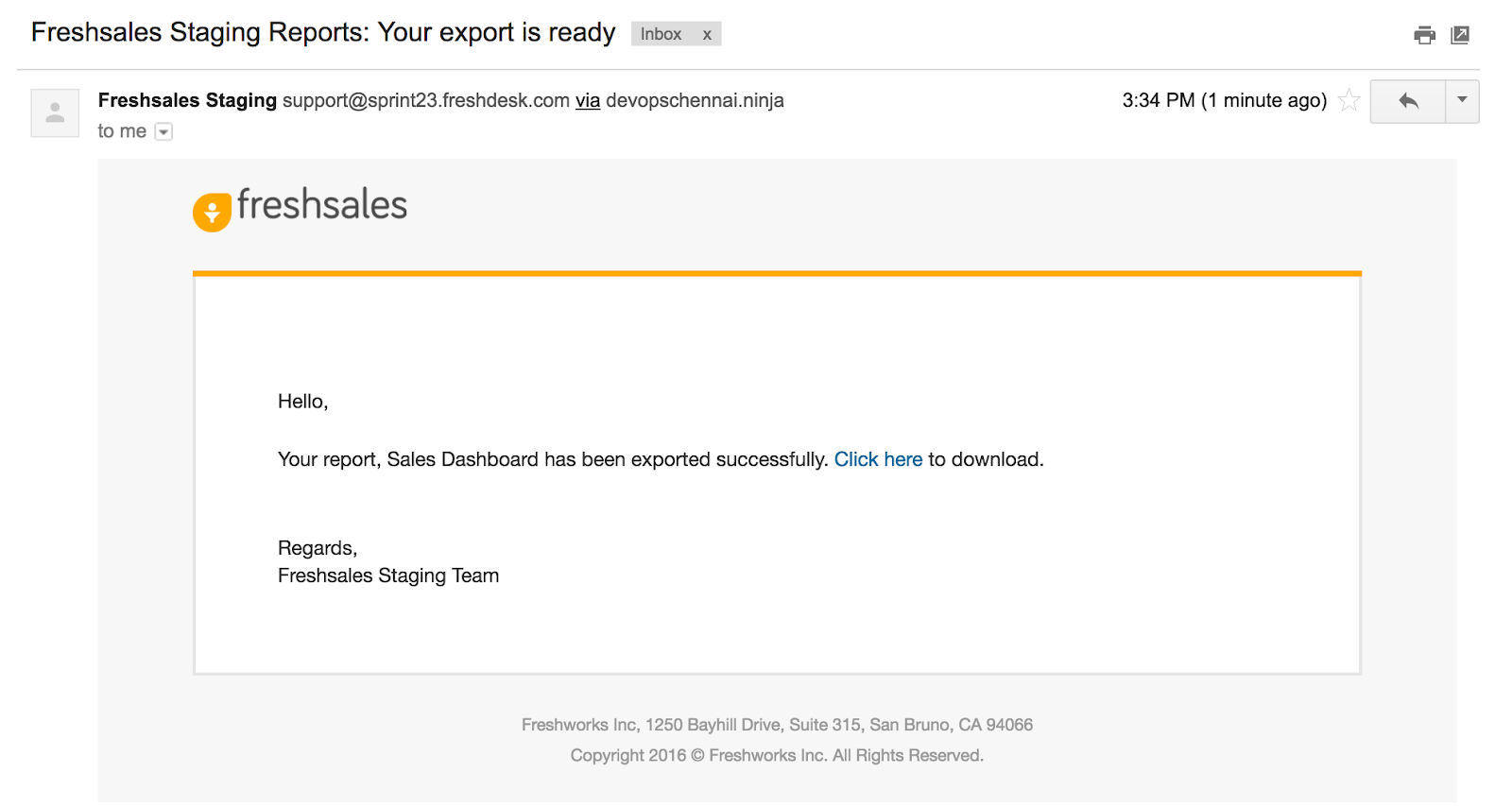Viewport: 1512px width, 807px height.
Task: Click the support@sprint23.freshdesk.com address
Action: [426, 100]
